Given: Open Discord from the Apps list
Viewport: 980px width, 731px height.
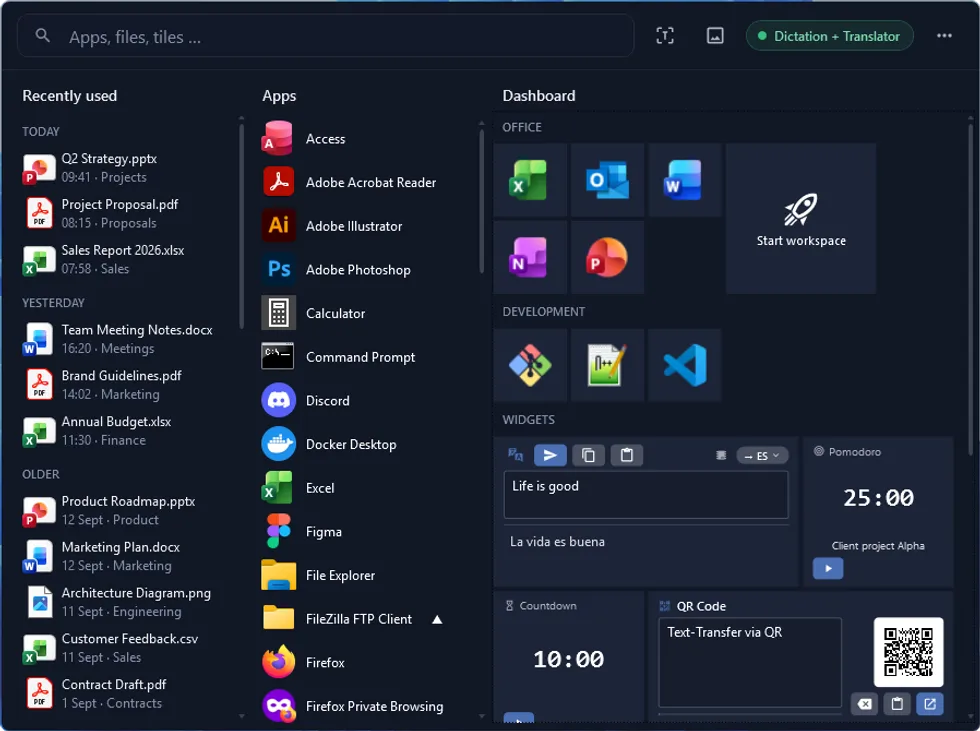Looking at the screenshot, I should coord(369,400).
